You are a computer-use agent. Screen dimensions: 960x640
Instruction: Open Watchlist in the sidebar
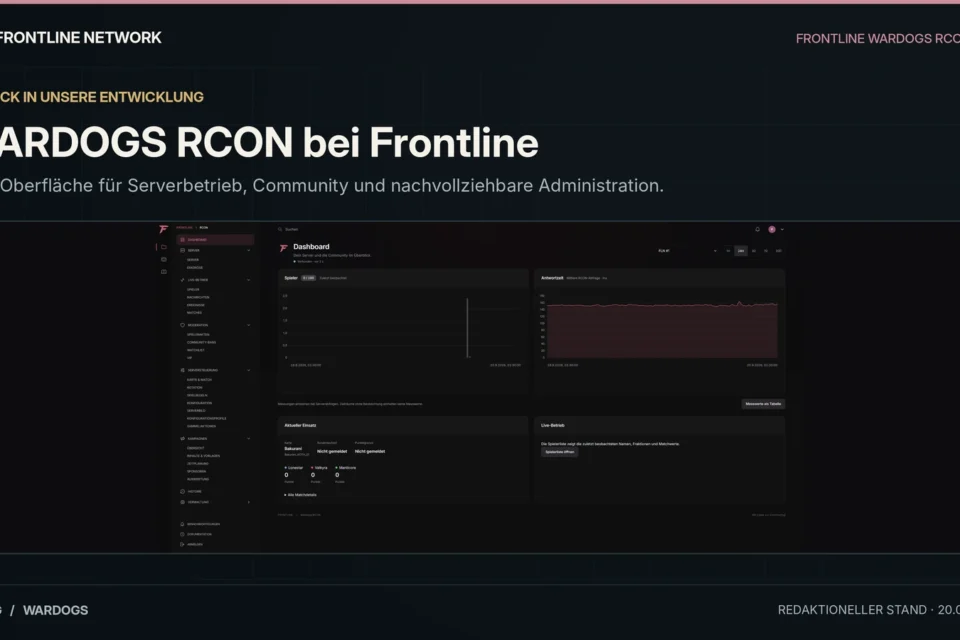[195, 350]
